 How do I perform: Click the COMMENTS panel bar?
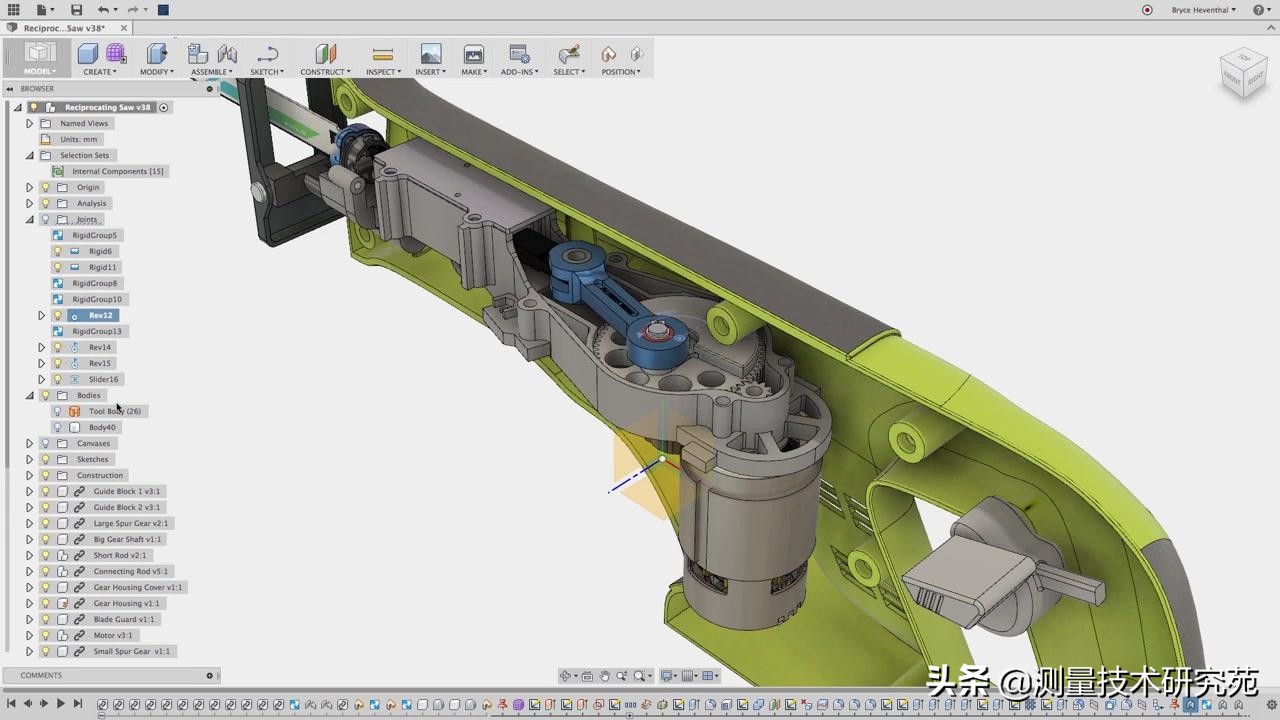[x=41, y=675]
